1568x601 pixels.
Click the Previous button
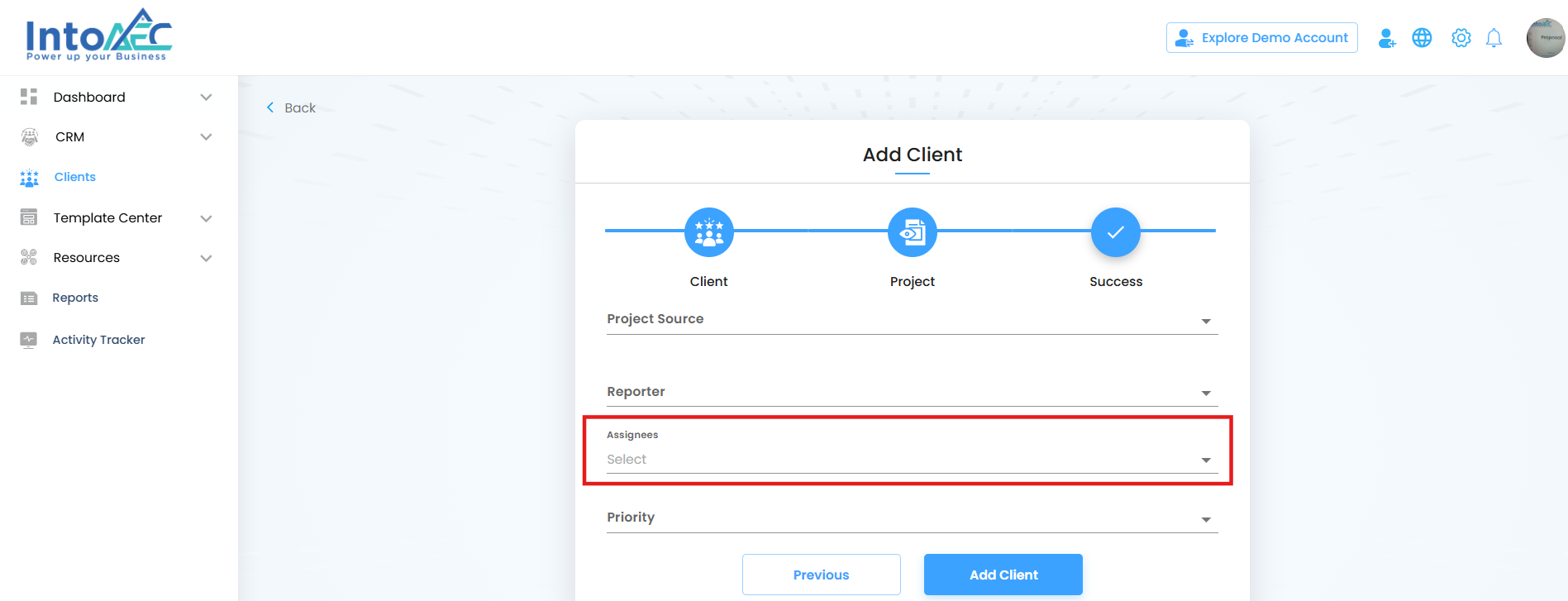(821, 575)
